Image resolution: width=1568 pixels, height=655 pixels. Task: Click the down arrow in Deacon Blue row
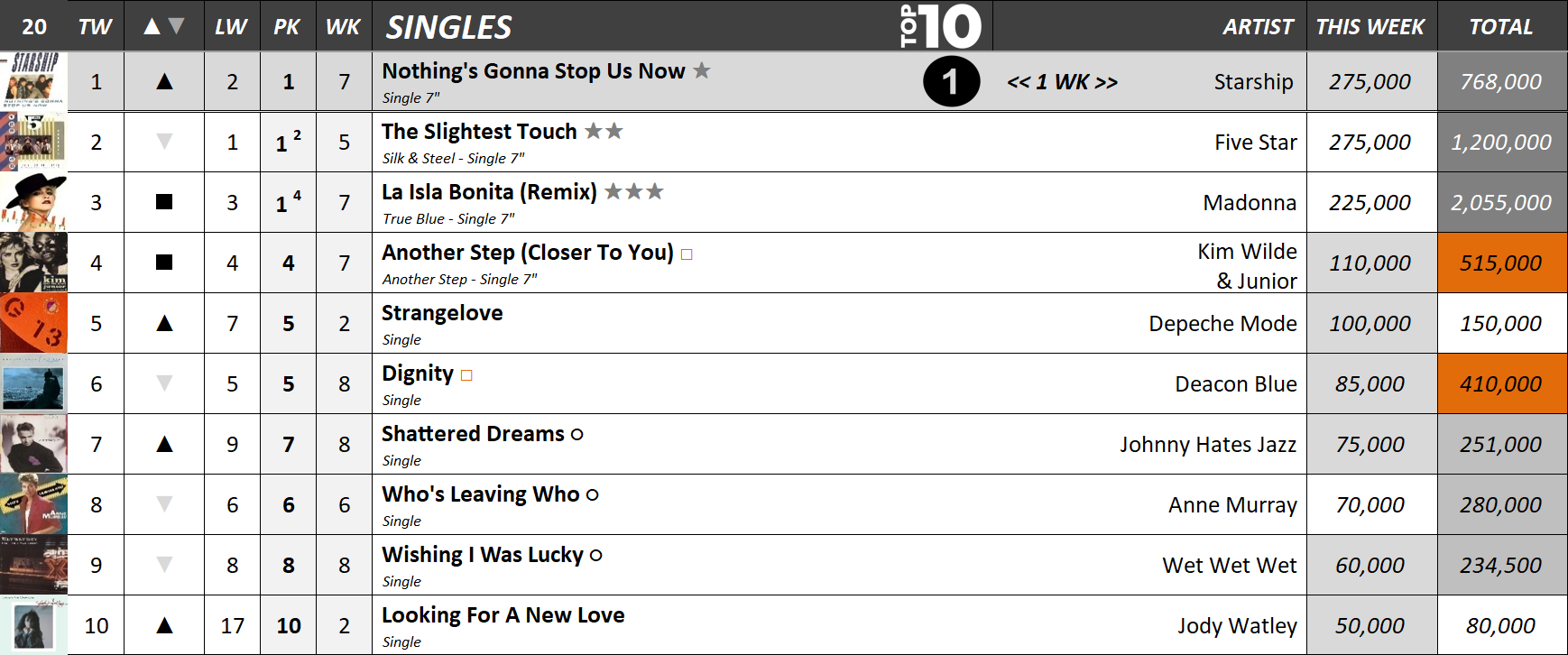pos(164,383)
